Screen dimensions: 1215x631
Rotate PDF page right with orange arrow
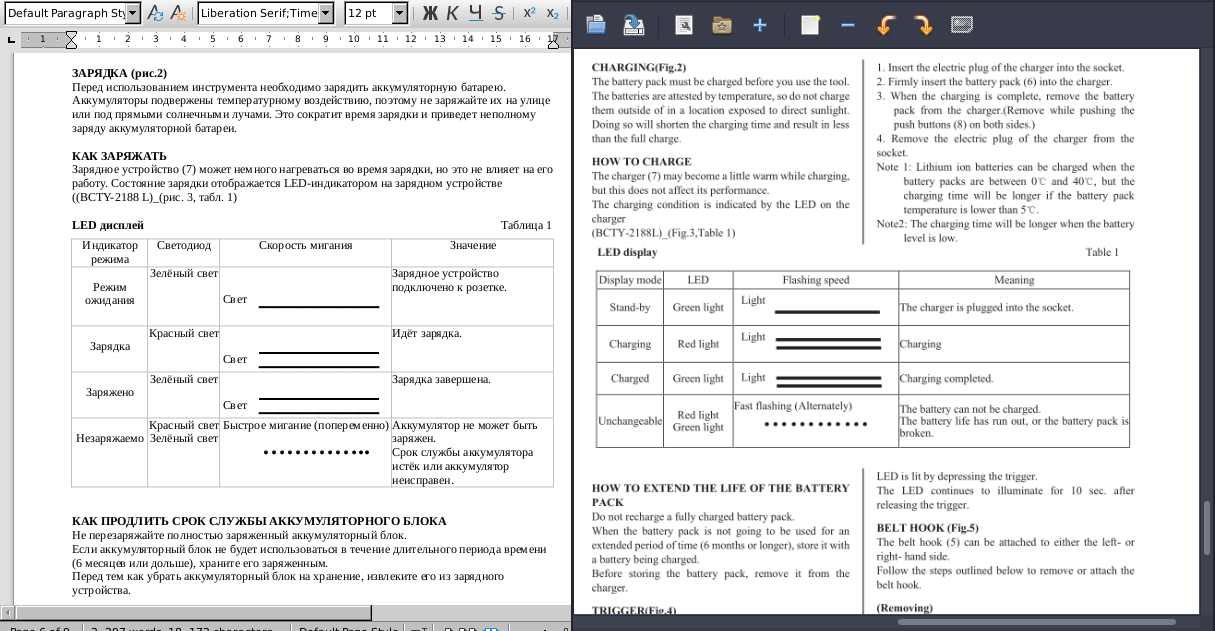click(x=924, y=25)
